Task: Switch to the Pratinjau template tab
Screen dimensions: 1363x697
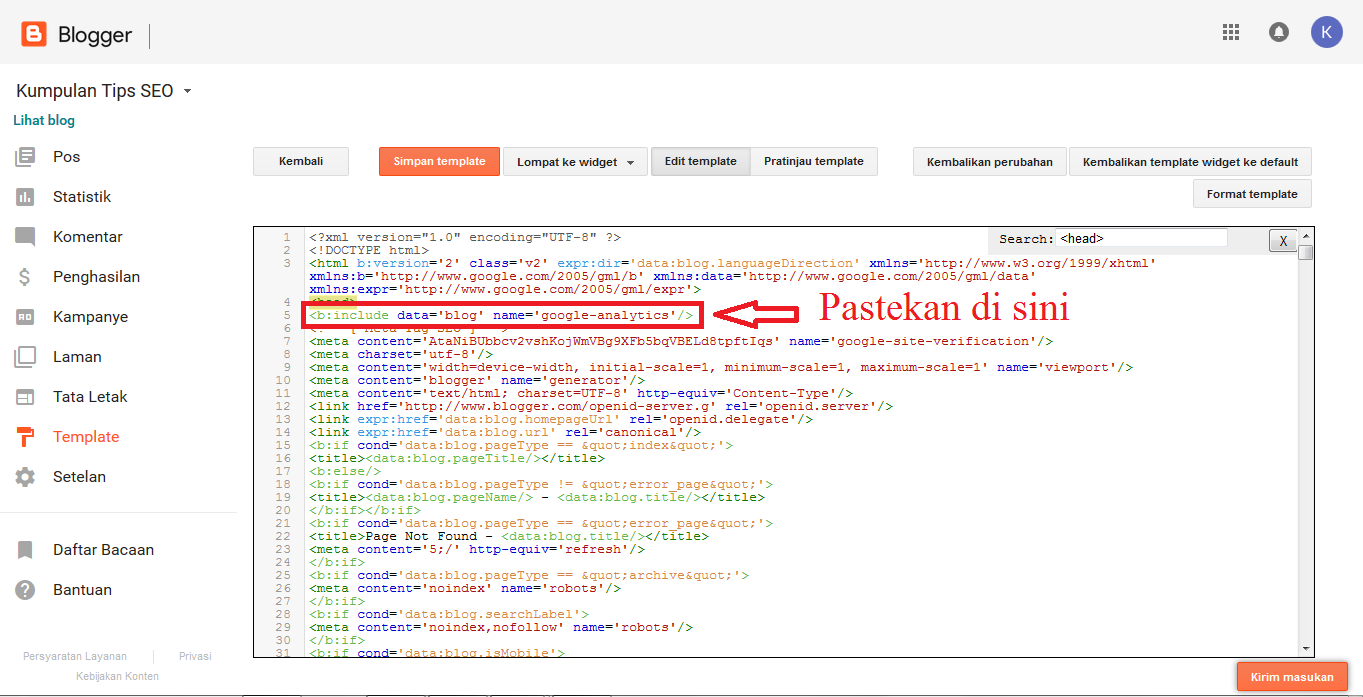Action: (814, 161)
